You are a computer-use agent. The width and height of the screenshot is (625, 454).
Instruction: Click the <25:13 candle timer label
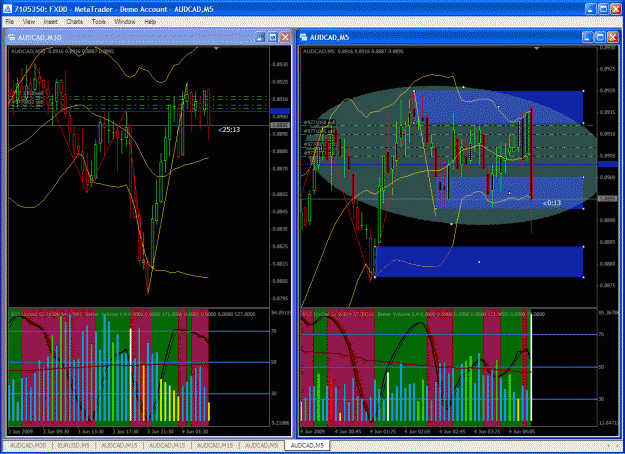tap(229, 130)
